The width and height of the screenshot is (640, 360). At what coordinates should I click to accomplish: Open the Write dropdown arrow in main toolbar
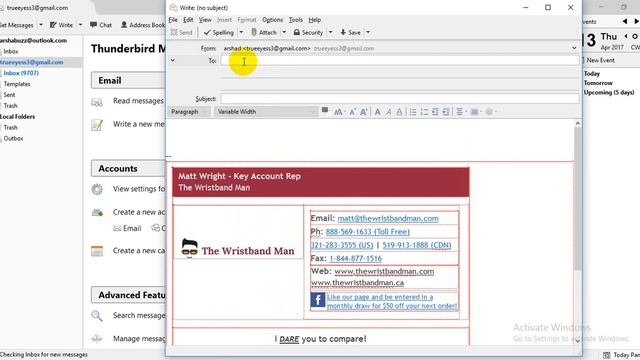point(80,25)
